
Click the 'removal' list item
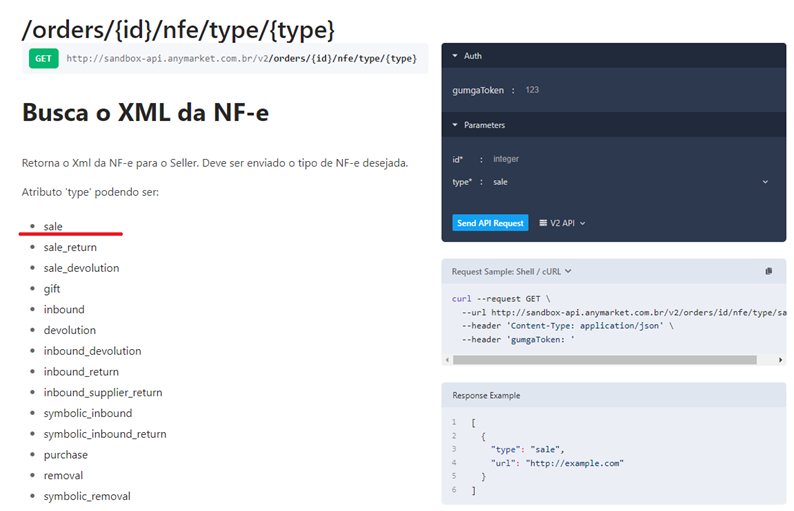[x=63, y=476]
